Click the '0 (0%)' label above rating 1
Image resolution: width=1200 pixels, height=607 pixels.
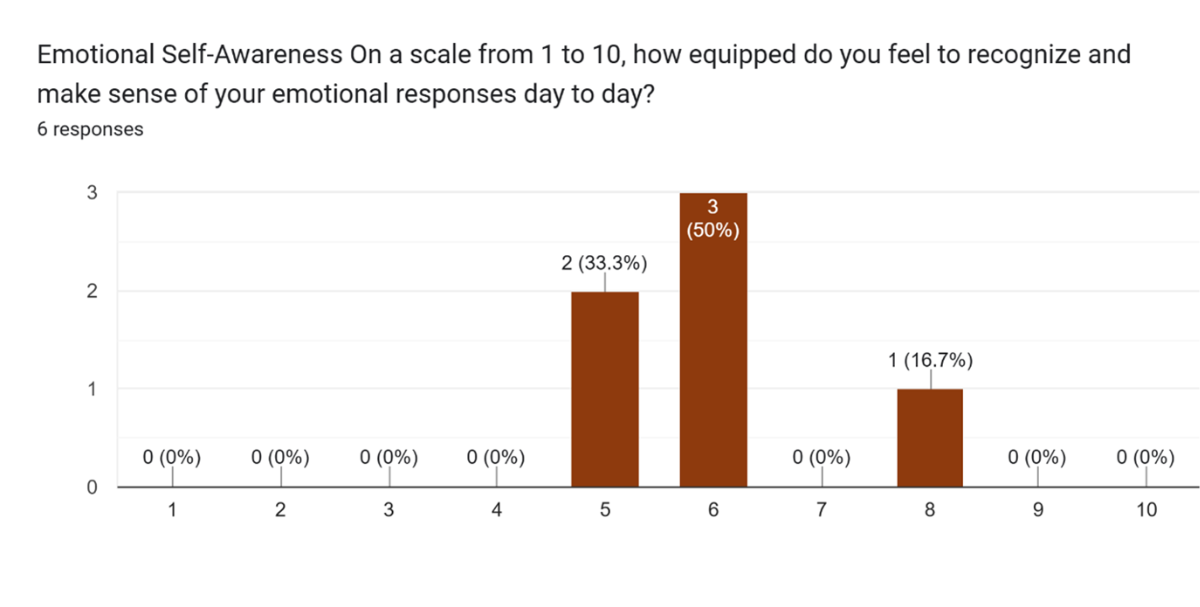click(172, 458)
